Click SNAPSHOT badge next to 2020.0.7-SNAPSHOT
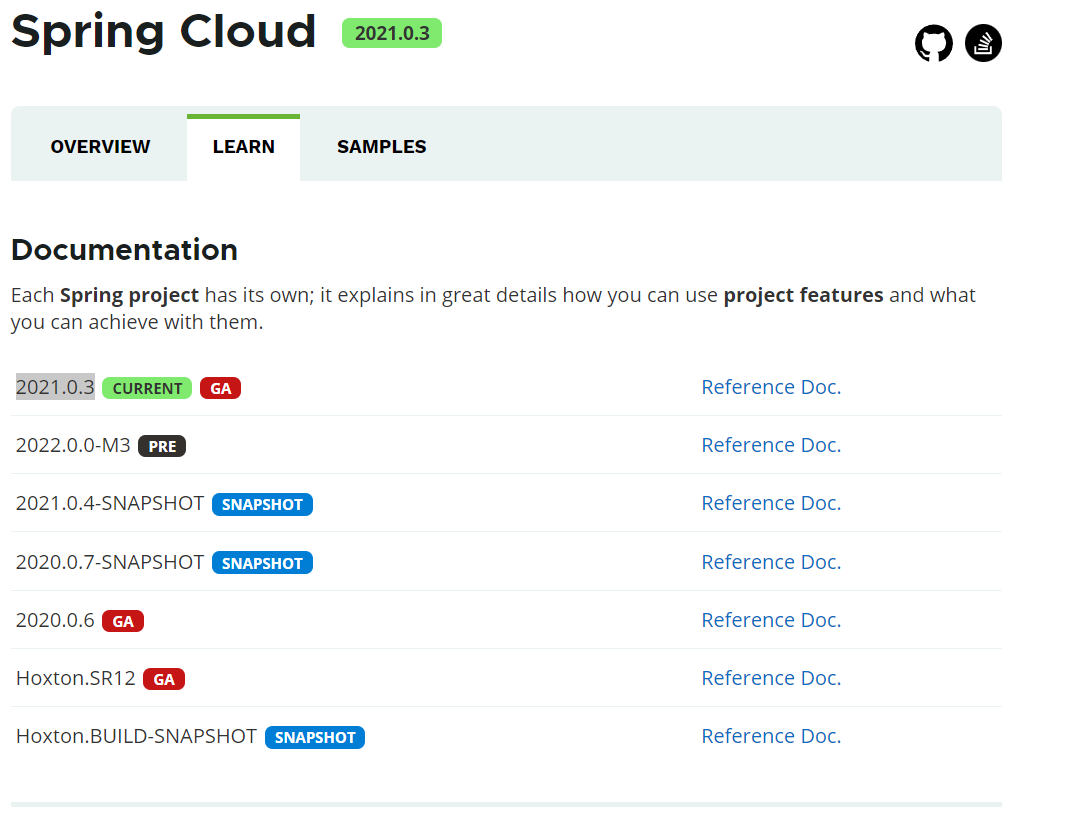 (x=262, y=563)
